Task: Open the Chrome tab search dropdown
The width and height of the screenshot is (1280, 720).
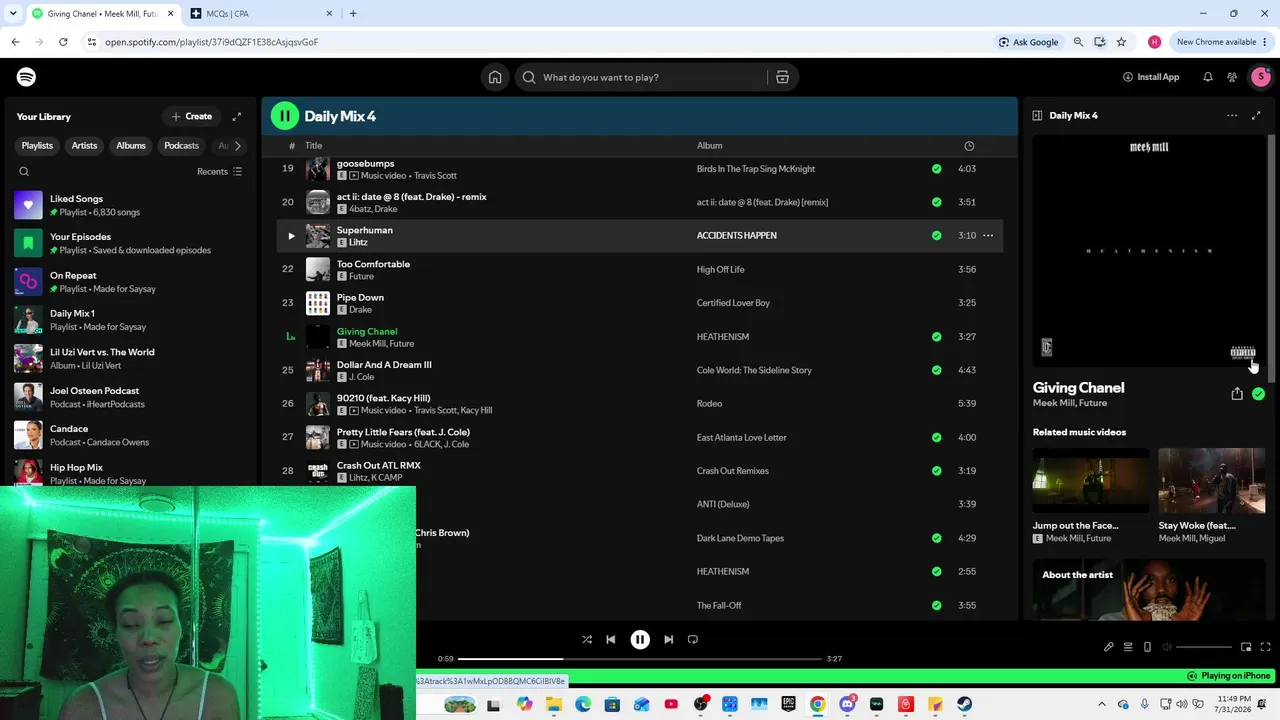Action: 13,14
